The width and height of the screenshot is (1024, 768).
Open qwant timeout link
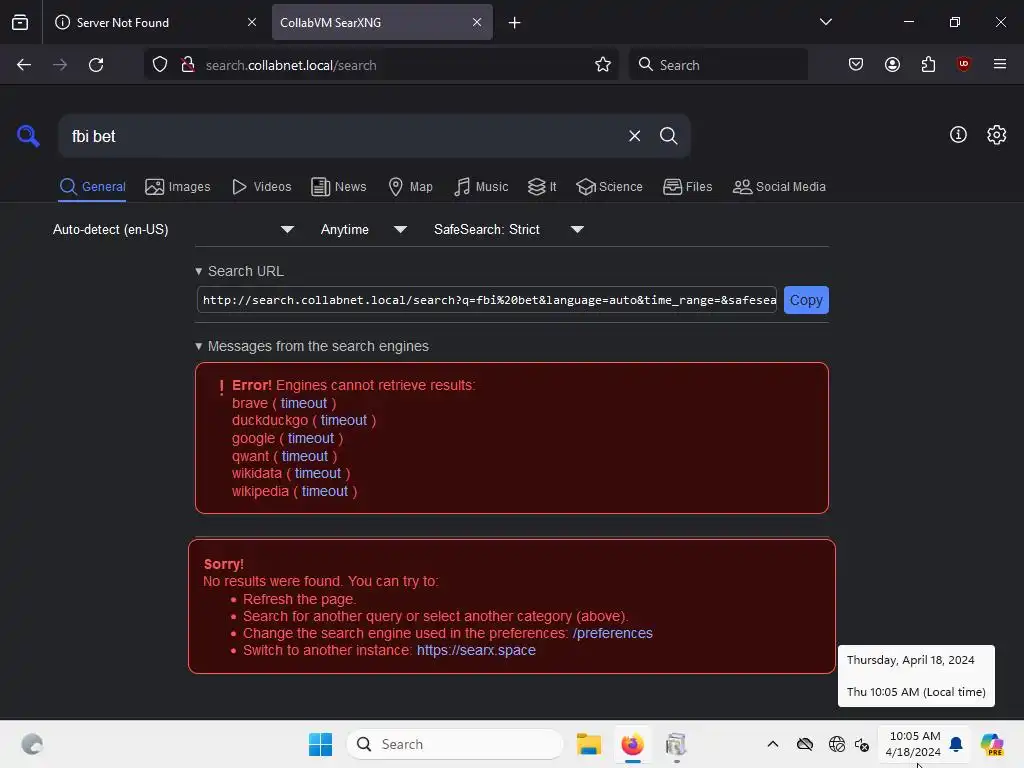[x=305, y=456]
